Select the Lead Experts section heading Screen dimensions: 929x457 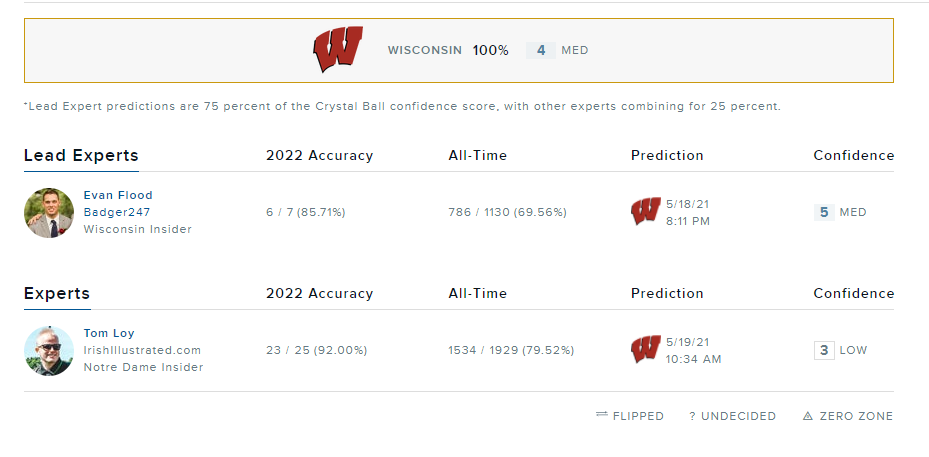coord(81,155)
